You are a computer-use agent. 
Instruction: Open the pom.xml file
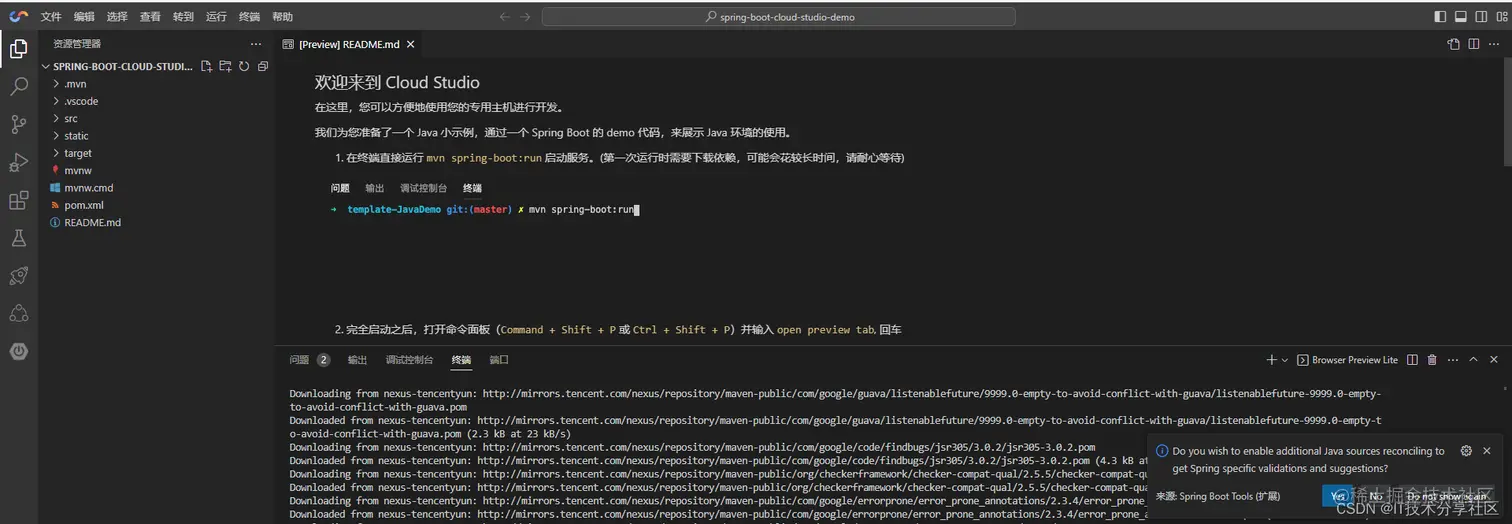point(156,205)
